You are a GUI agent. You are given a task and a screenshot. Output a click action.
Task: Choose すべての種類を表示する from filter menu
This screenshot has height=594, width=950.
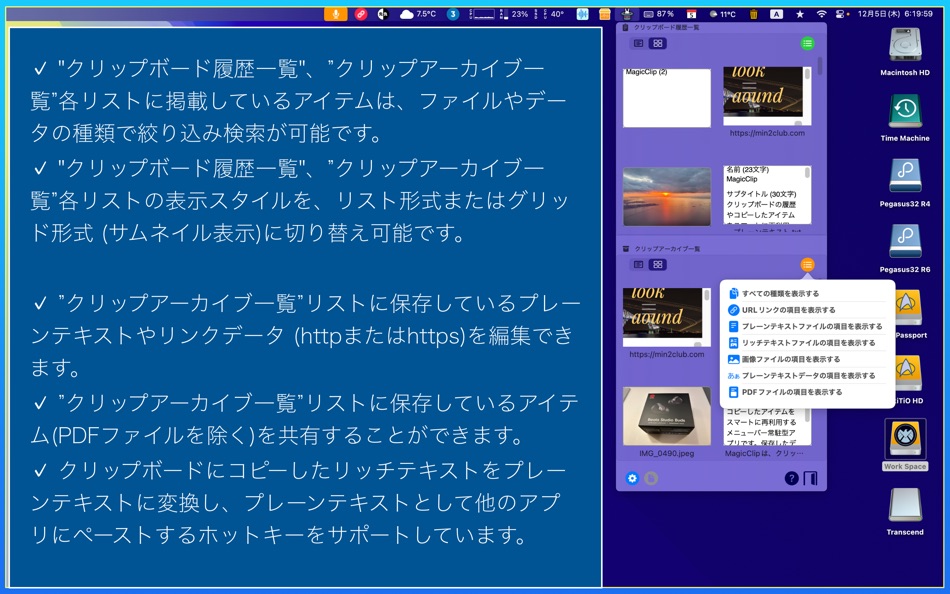coord(806,293)
